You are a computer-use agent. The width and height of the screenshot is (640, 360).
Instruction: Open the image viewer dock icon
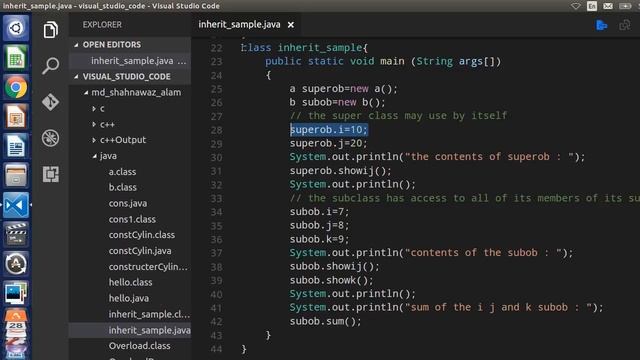click(16, 293)
